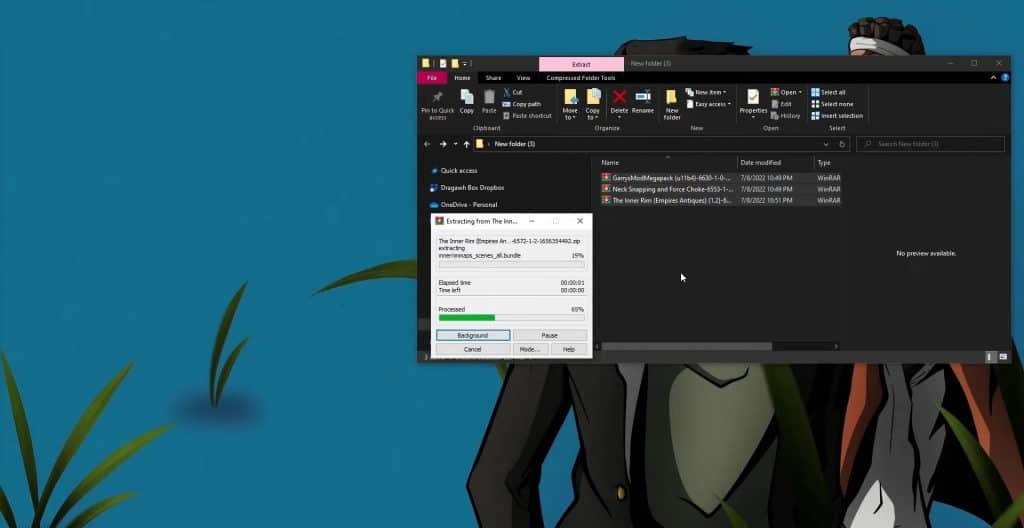The image size is (1024, 528).
Task: Click the horizontal scrollbar in file list
Action: coord(686,346)
